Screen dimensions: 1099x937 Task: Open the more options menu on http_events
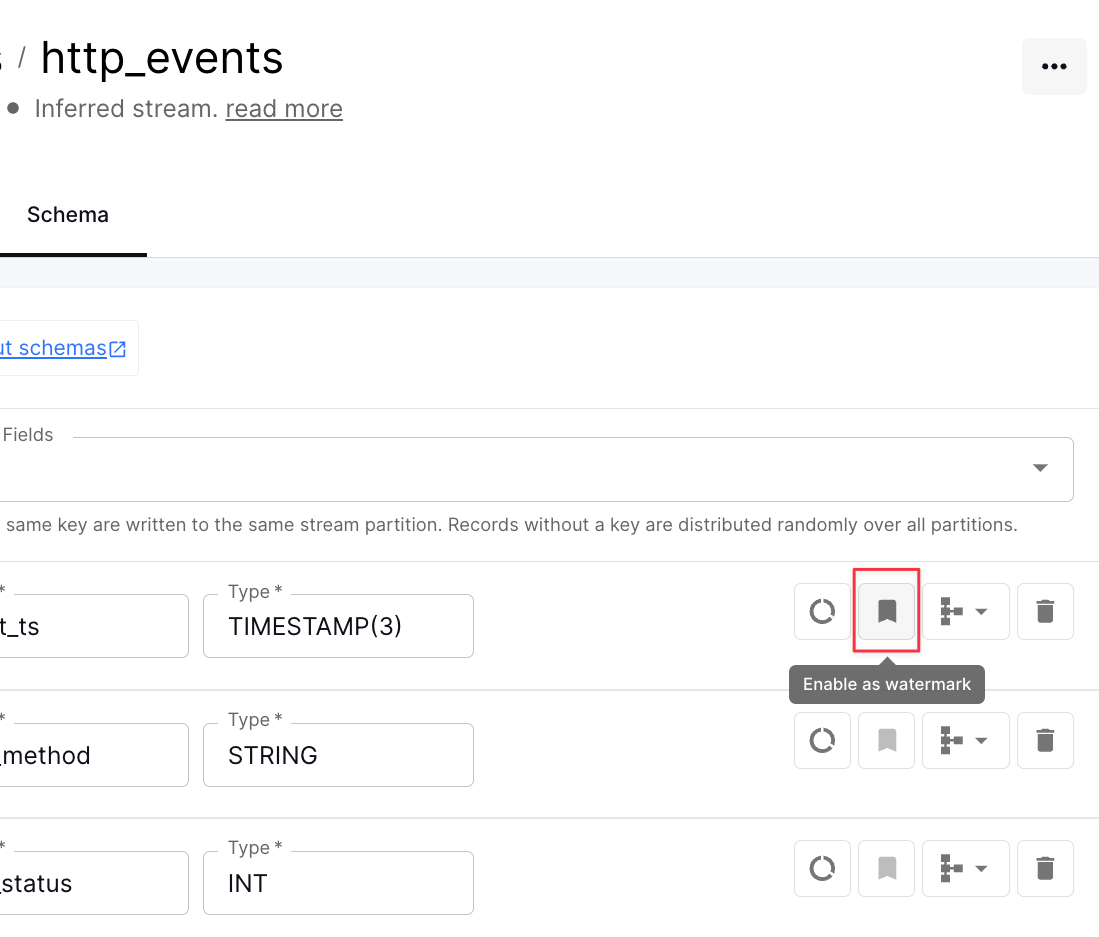1054,66
